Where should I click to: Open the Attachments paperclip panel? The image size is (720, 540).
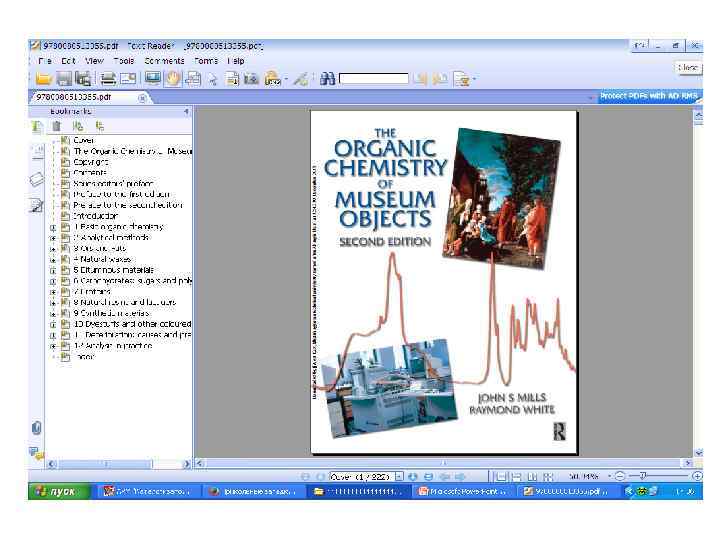pos(36,428)
